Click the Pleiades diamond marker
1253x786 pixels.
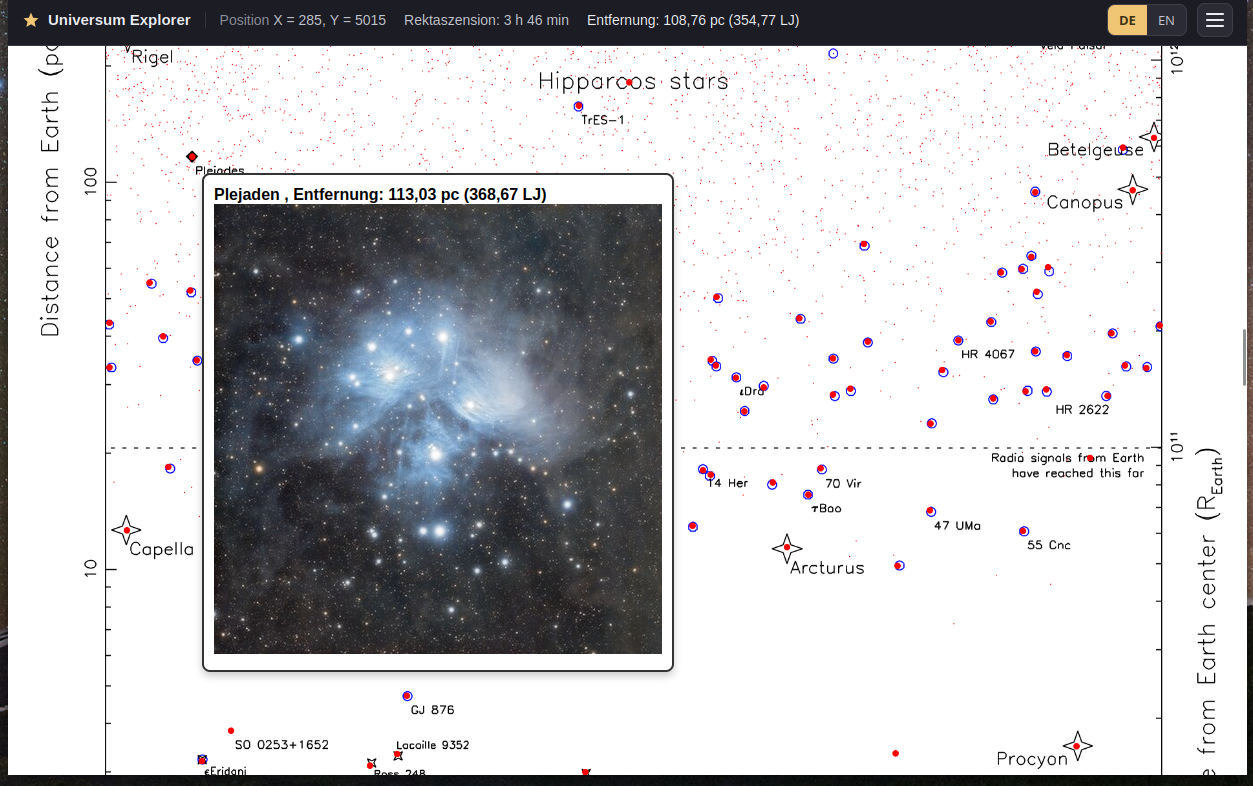point(192,157)
